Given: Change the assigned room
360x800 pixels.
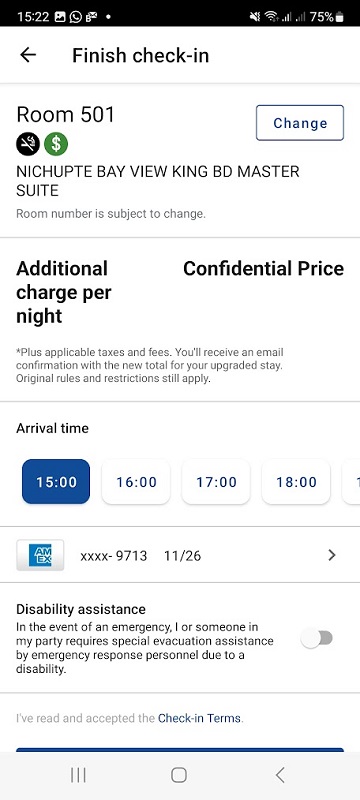Looking at the screenshot, I should 300,123.
